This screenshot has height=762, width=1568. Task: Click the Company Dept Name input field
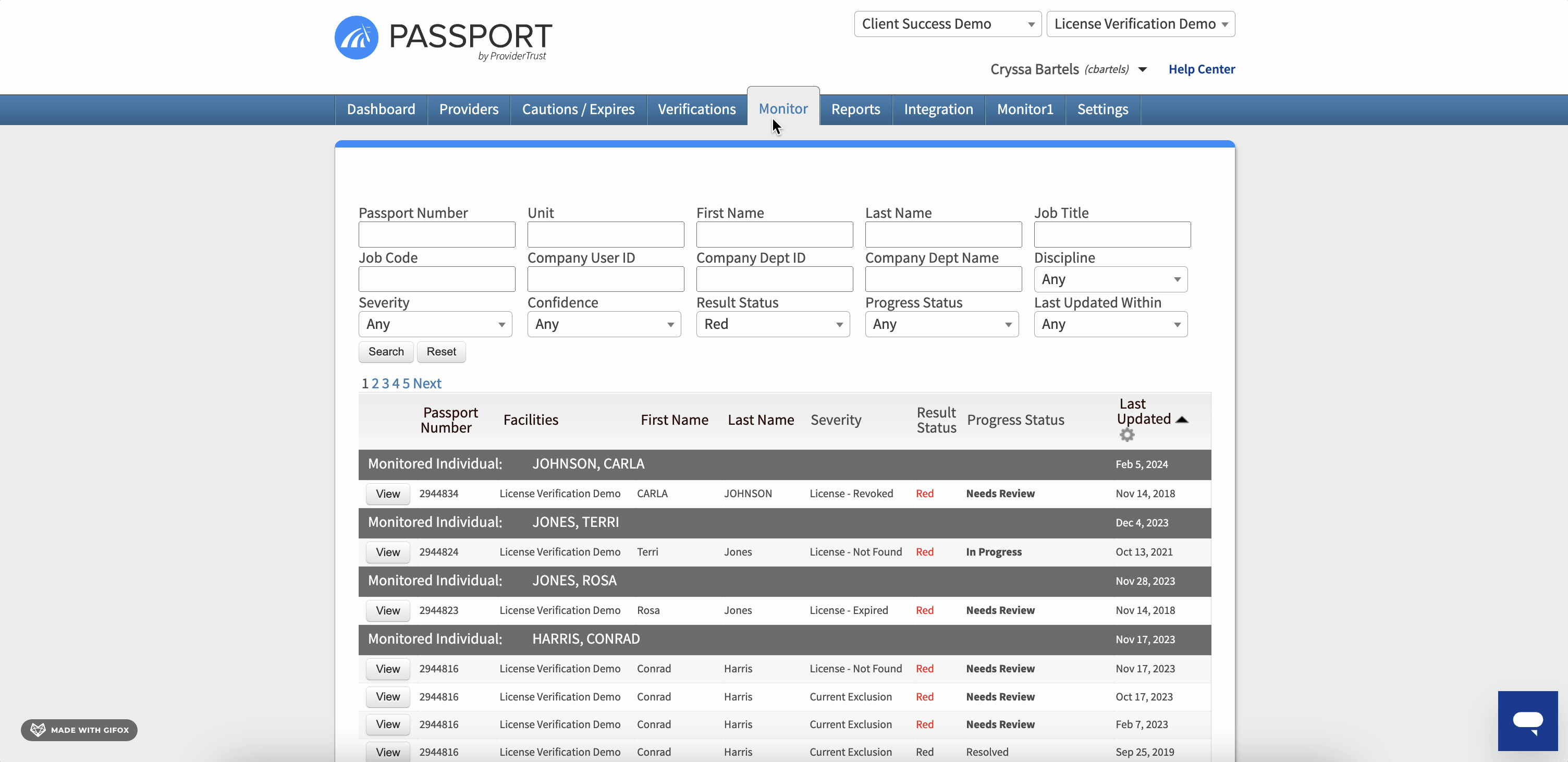[x=944, y=279]
